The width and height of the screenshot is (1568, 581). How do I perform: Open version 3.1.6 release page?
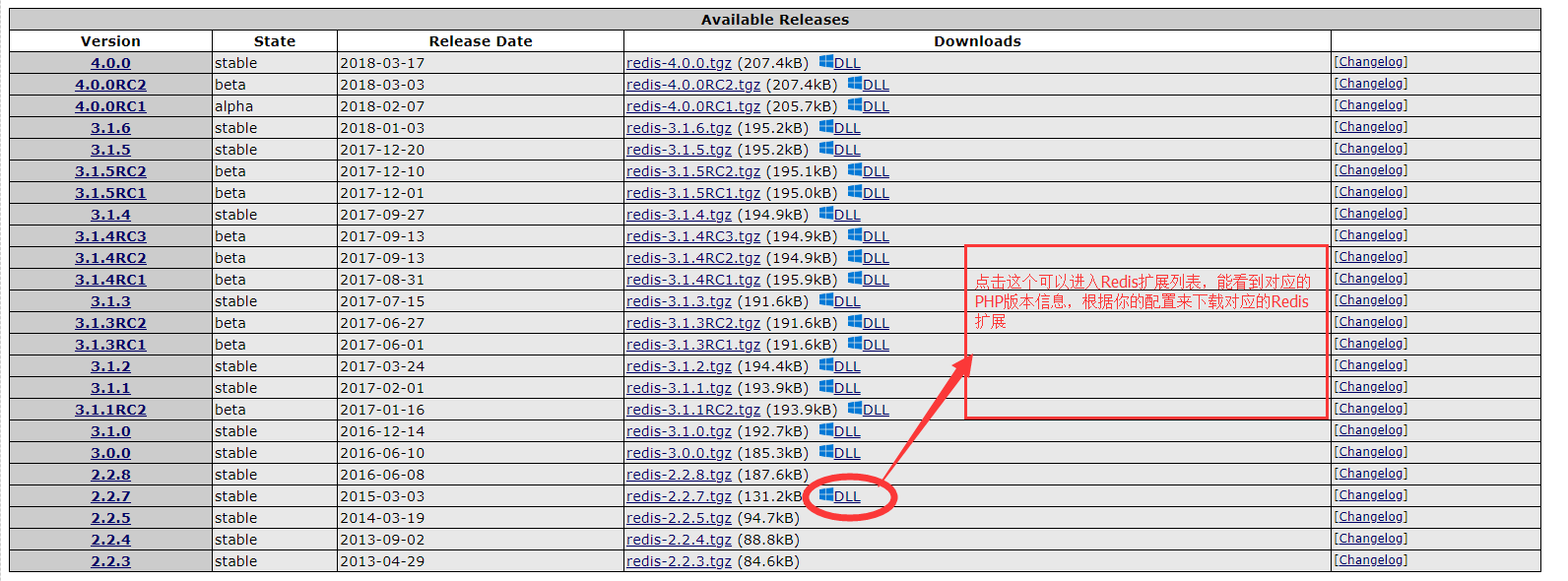coord(110,128)
